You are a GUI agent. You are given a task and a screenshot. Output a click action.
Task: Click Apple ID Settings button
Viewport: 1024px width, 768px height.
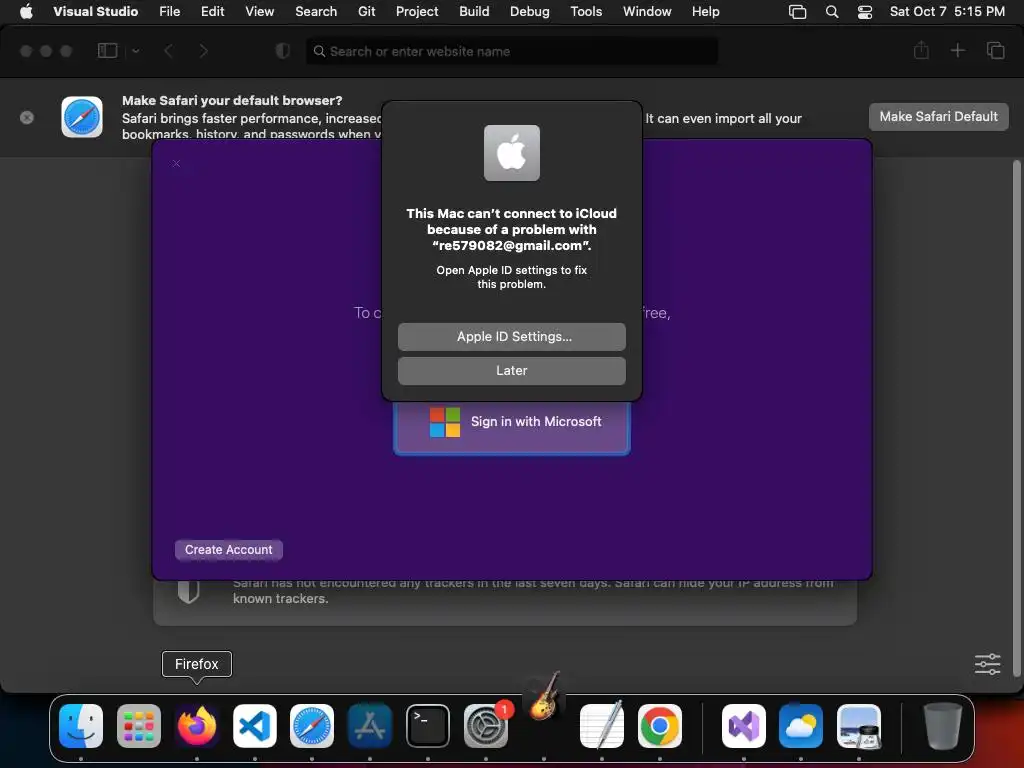coord(511,337)
